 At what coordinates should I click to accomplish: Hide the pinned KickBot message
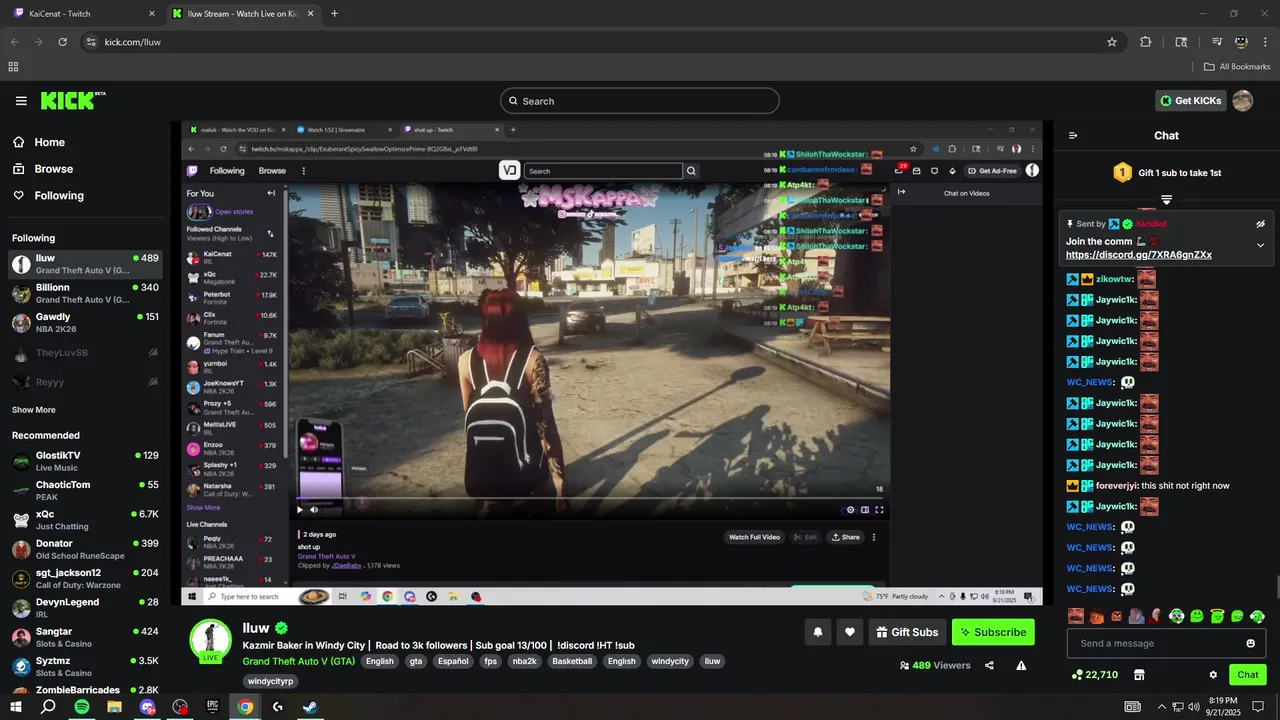[x=1260, y=224]
